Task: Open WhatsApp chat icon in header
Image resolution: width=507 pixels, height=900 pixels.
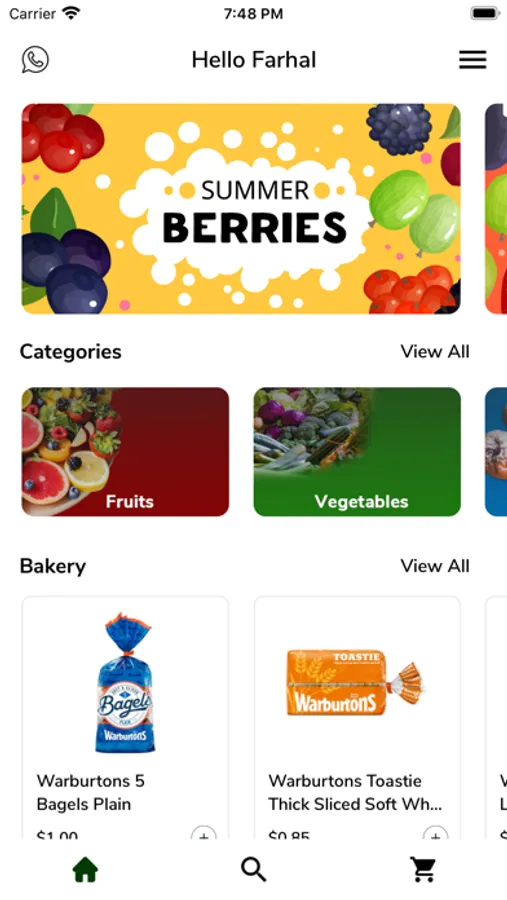Action: (36, 60)
